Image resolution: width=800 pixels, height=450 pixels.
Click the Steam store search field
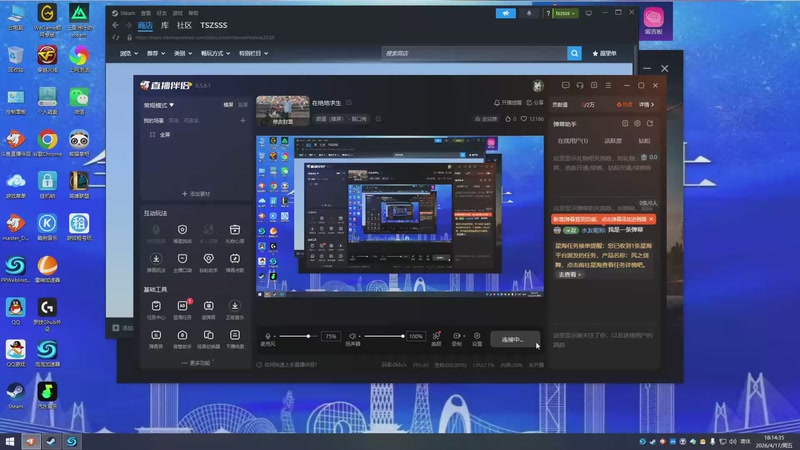tap(474, 53)
